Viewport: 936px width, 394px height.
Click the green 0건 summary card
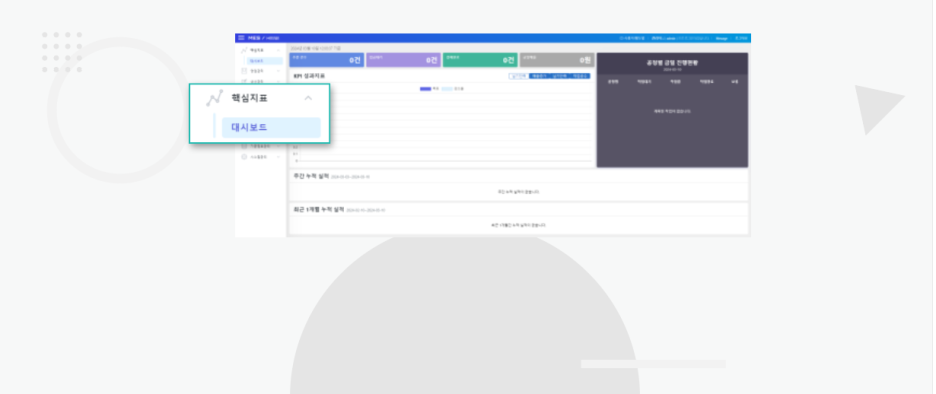click(480, 60)
